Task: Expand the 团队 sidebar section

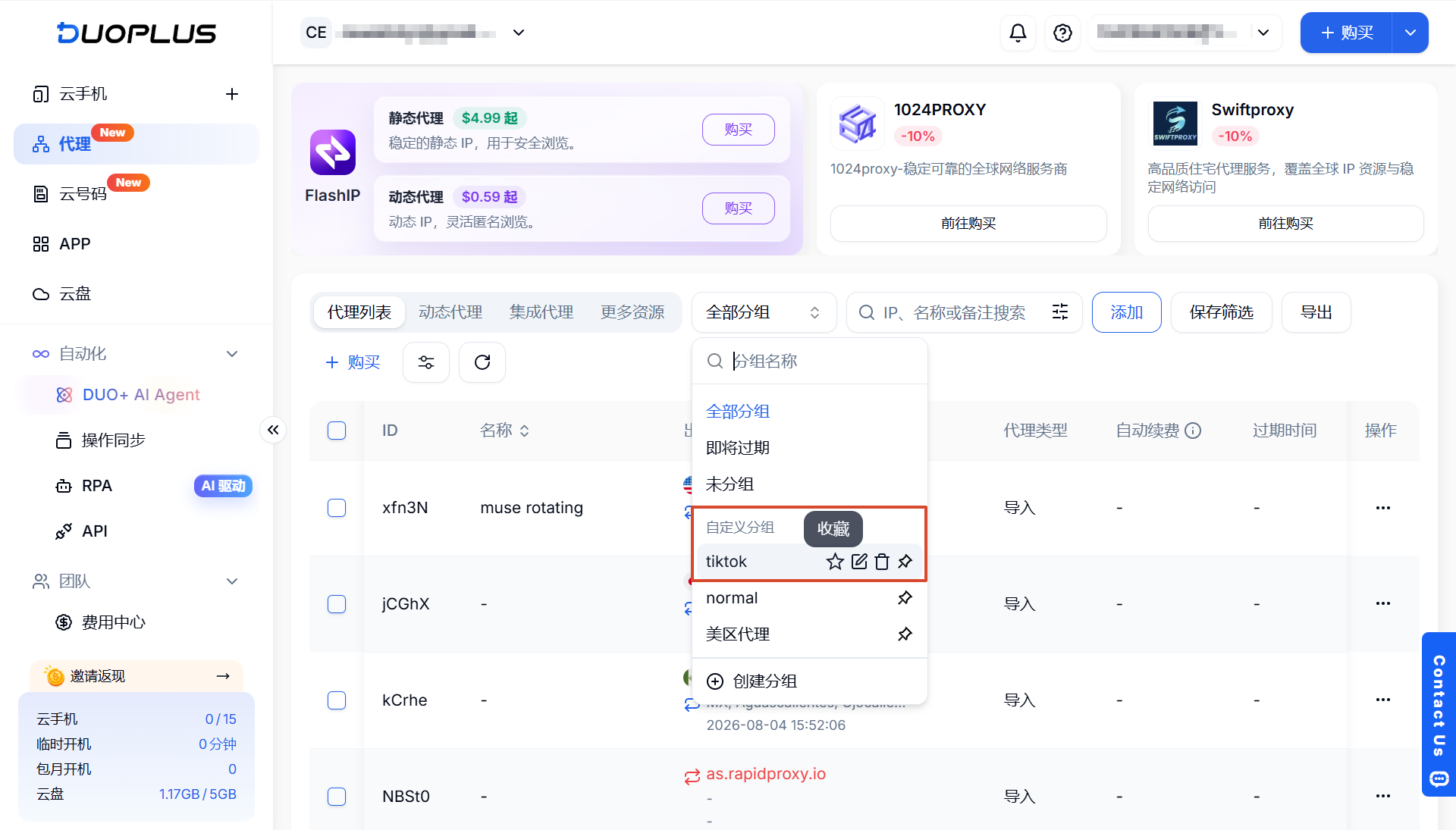Action: click(x=232, y=581)
